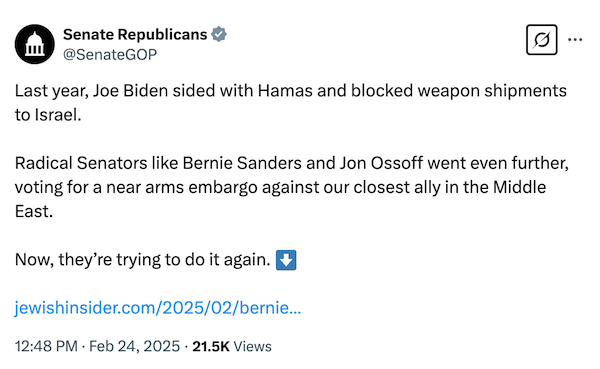Click the 21.5K view count
600x369 pixels.
(x=211, y=346)
